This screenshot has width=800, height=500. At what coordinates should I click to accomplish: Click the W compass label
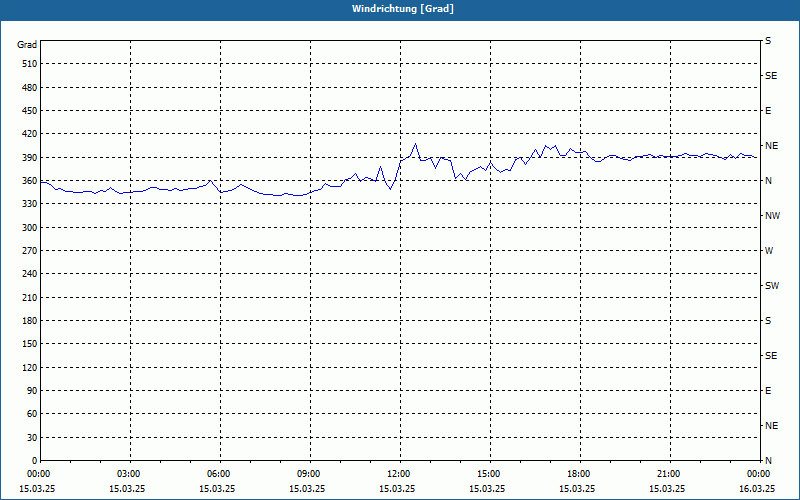tap(769, 251)
